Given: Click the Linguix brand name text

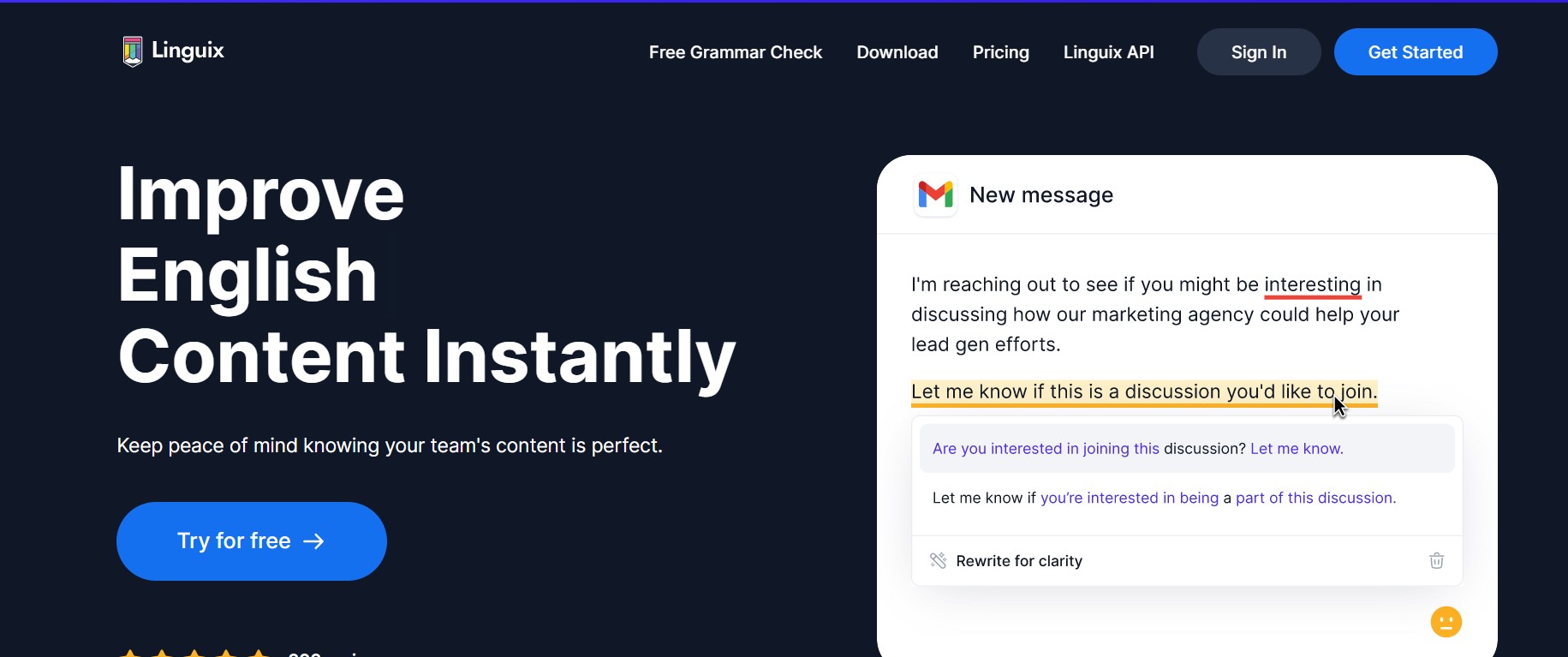Looking at the screenshot, I should click(188, 51).
